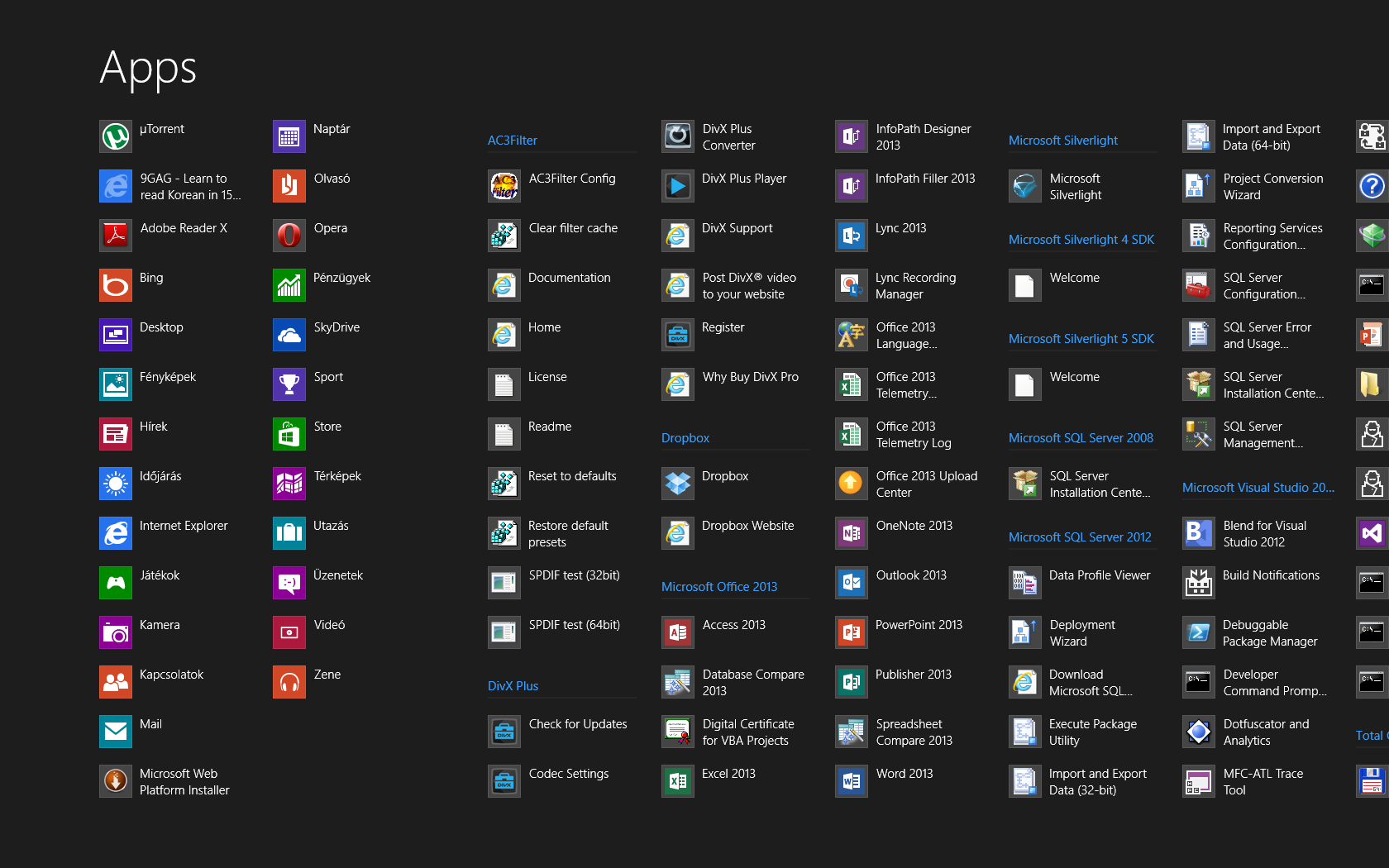
Task: Open the Lync 2013 icon
Action: 852,236
